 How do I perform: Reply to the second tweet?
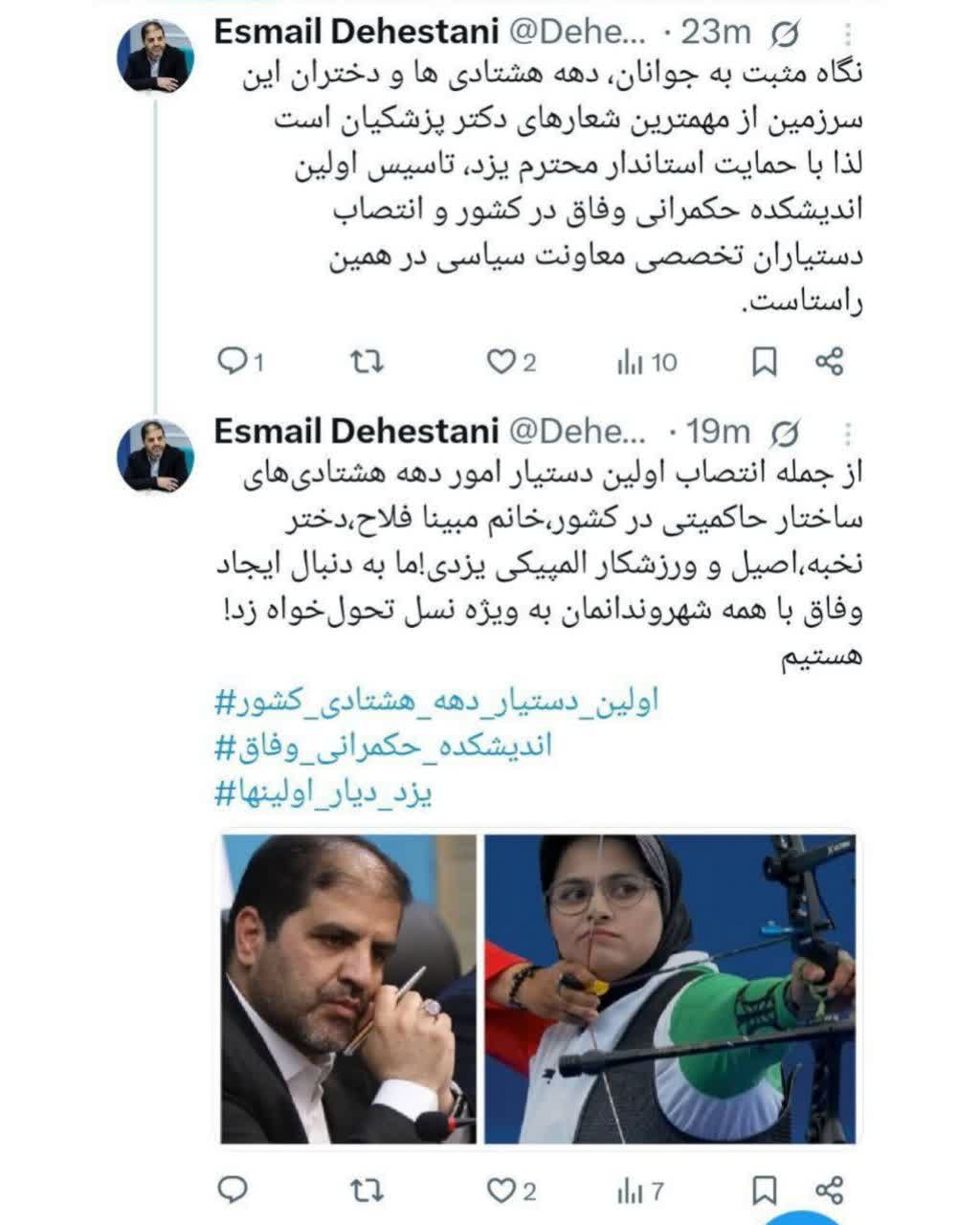point(234,1190)
